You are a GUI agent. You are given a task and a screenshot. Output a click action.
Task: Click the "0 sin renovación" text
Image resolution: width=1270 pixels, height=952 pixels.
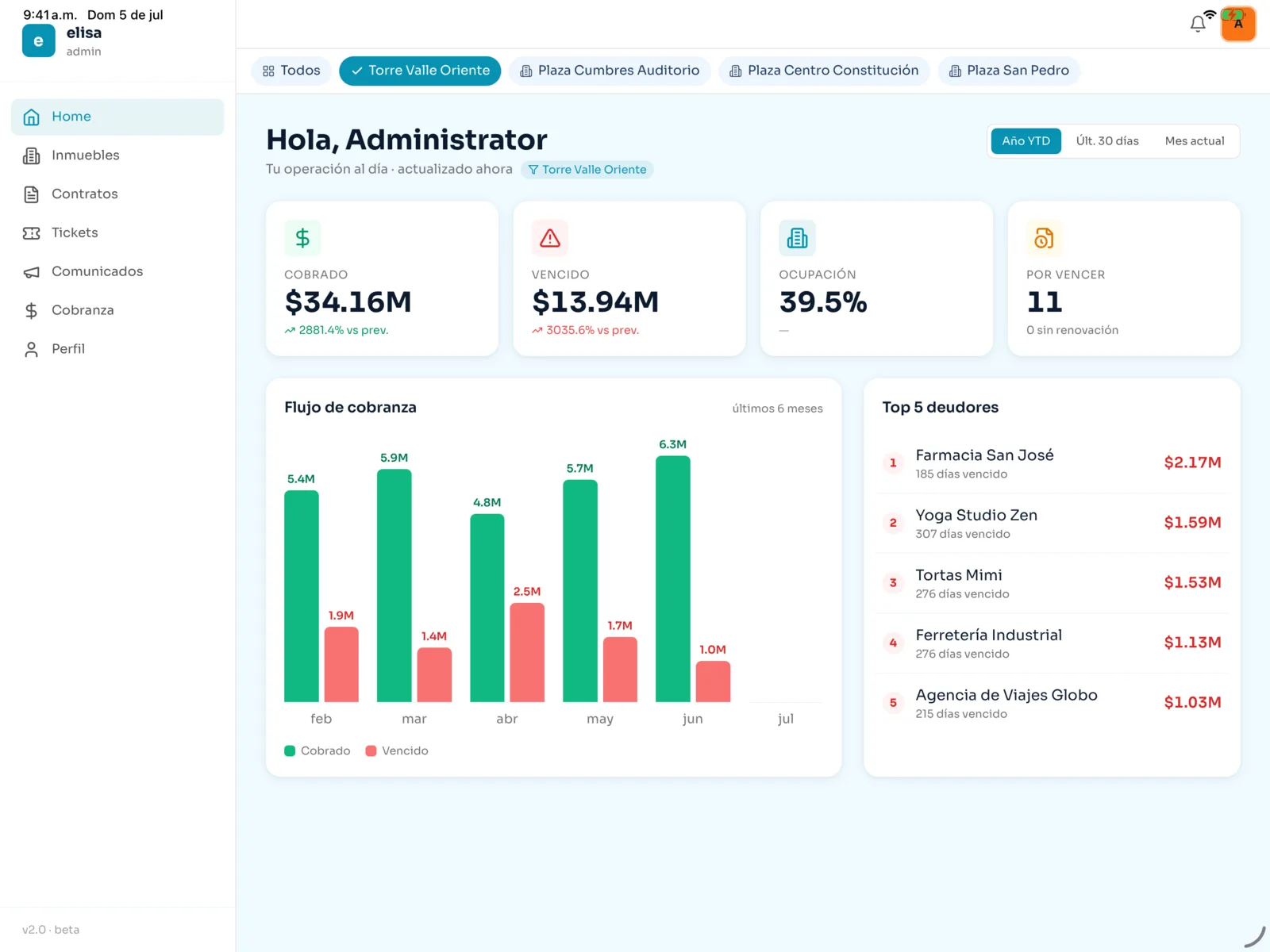tap(1072, 331)
